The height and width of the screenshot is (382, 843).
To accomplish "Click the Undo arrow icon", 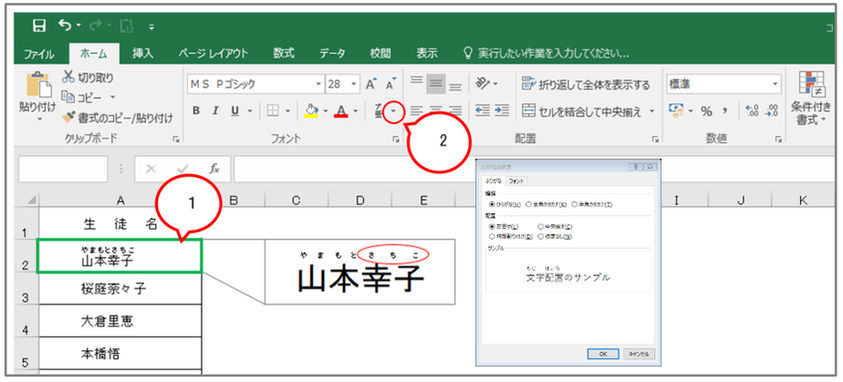I will pyautogui.click(x=65, y=25).
